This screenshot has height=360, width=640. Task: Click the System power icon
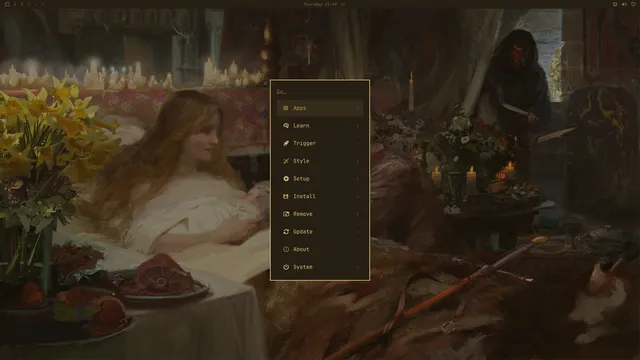[x=286, y=267]
